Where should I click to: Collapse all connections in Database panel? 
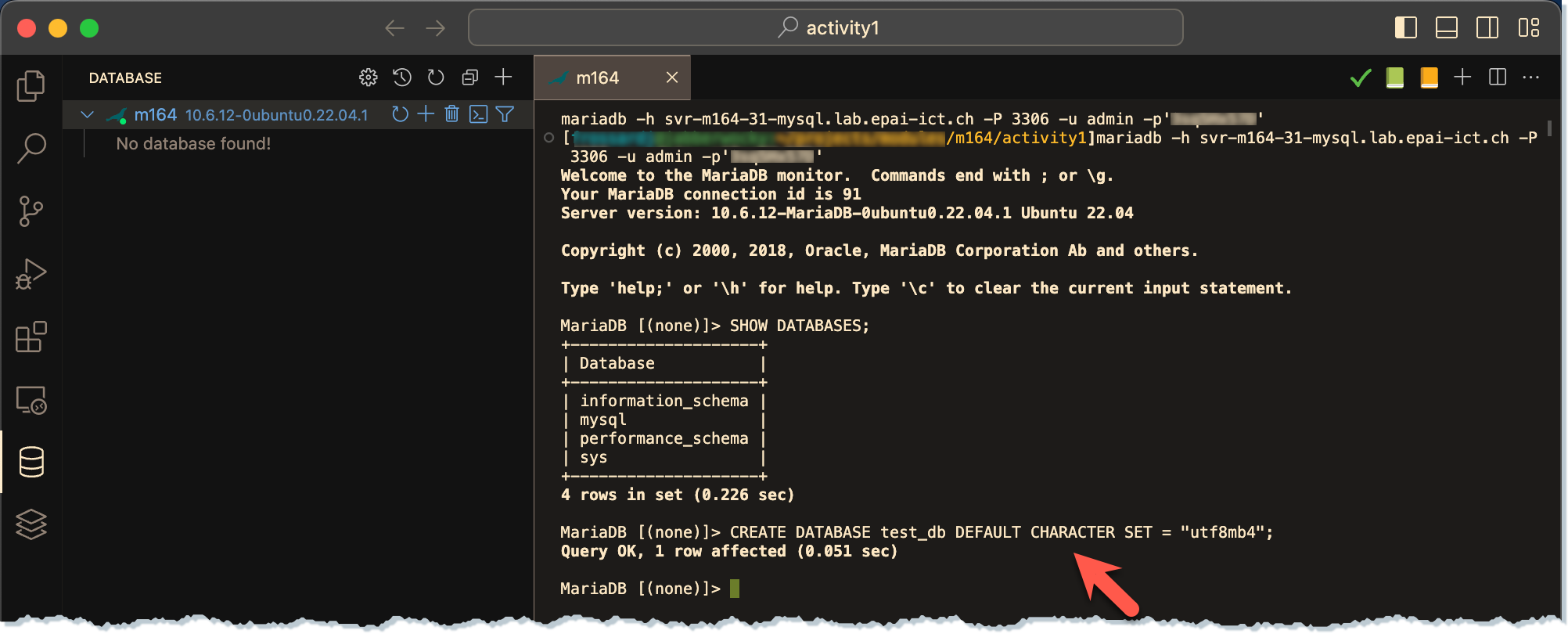pyautogui.click(x=469, y=77)
